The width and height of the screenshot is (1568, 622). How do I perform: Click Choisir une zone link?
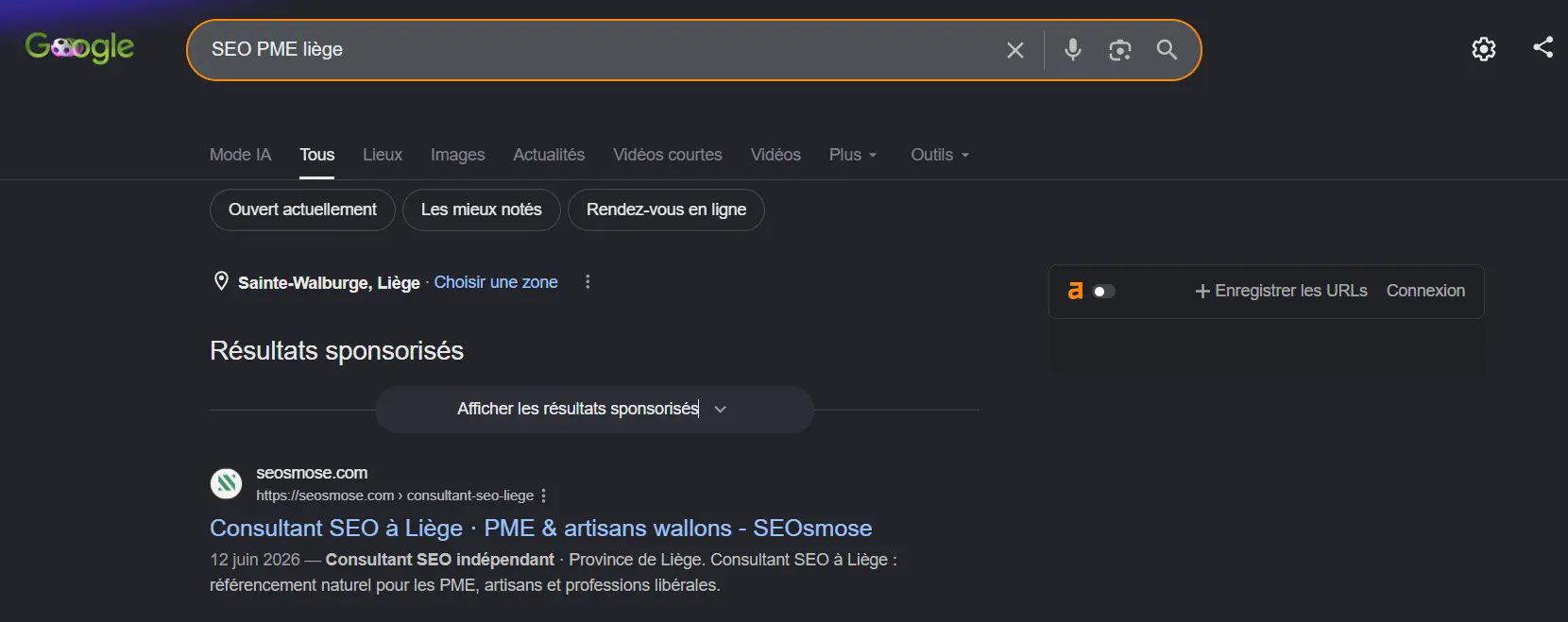[496, 282]
